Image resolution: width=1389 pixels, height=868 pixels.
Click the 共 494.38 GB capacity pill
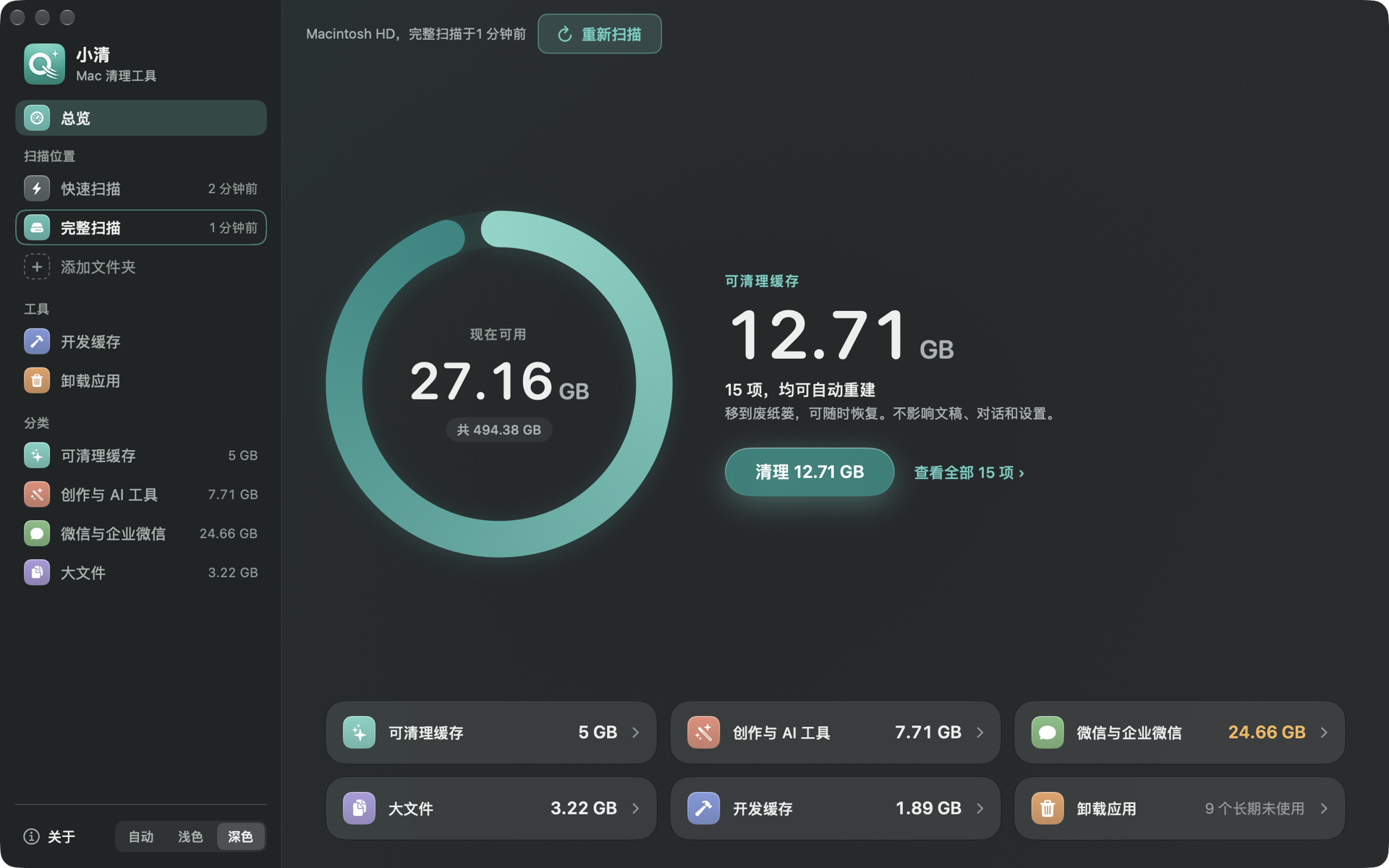pyautogui.click(x=499, y=430)
